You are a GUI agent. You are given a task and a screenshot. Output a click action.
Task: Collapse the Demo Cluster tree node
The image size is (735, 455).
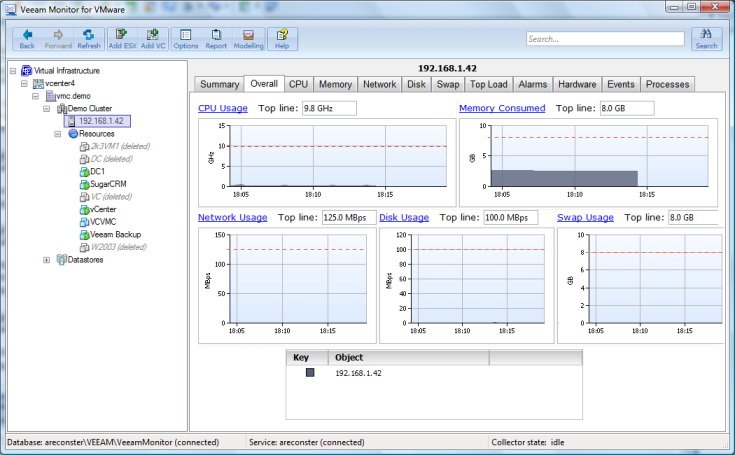46,108
